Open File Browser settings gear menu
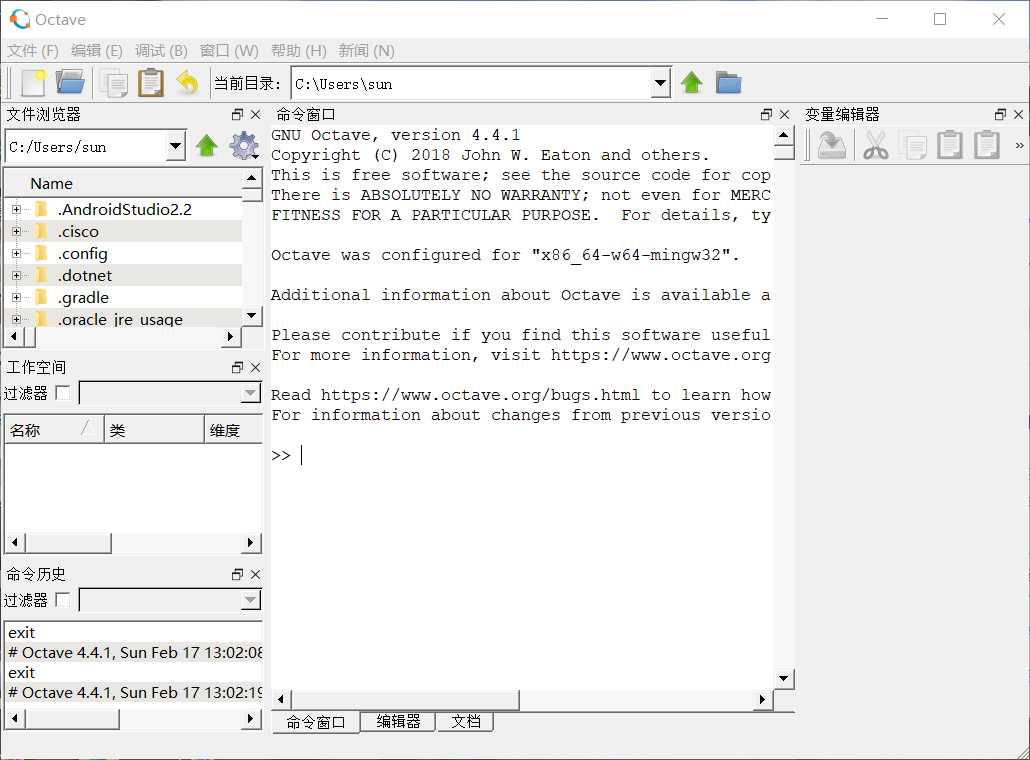Image resolution: width=1030 pixels, height=760 pixels. (244, 146)
